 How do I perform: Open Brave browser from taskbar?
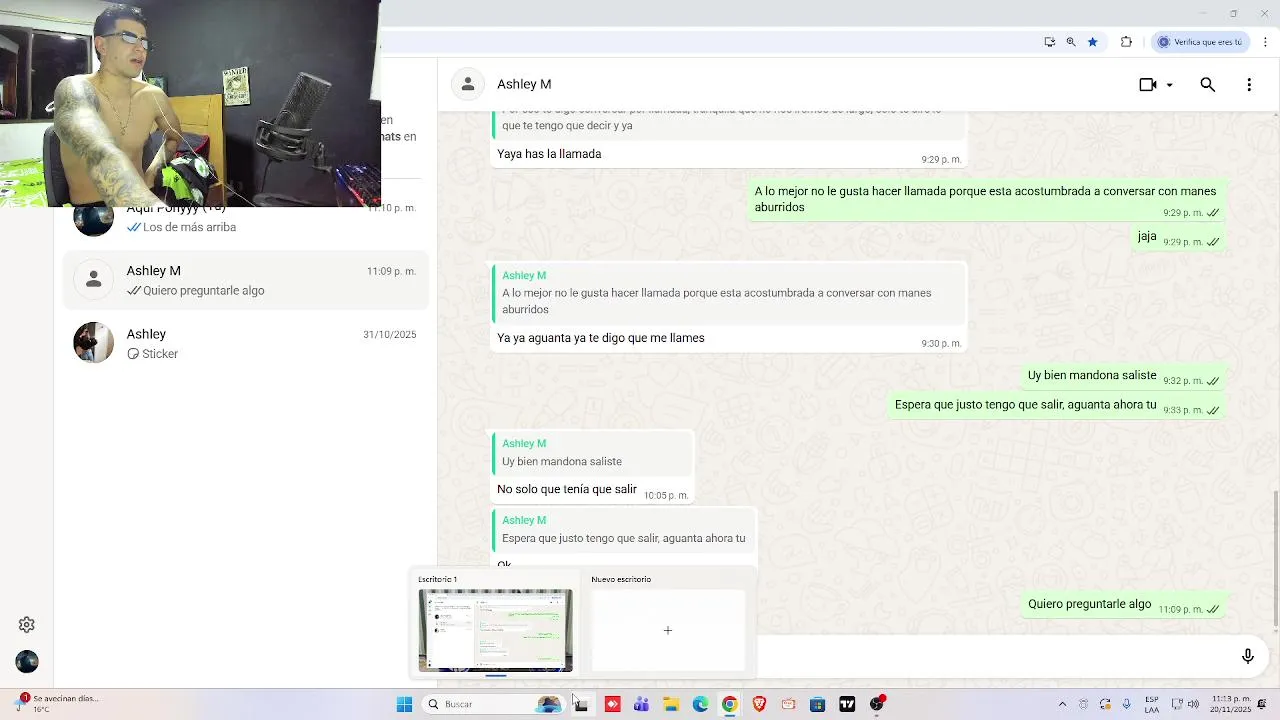tap(759, 704)
